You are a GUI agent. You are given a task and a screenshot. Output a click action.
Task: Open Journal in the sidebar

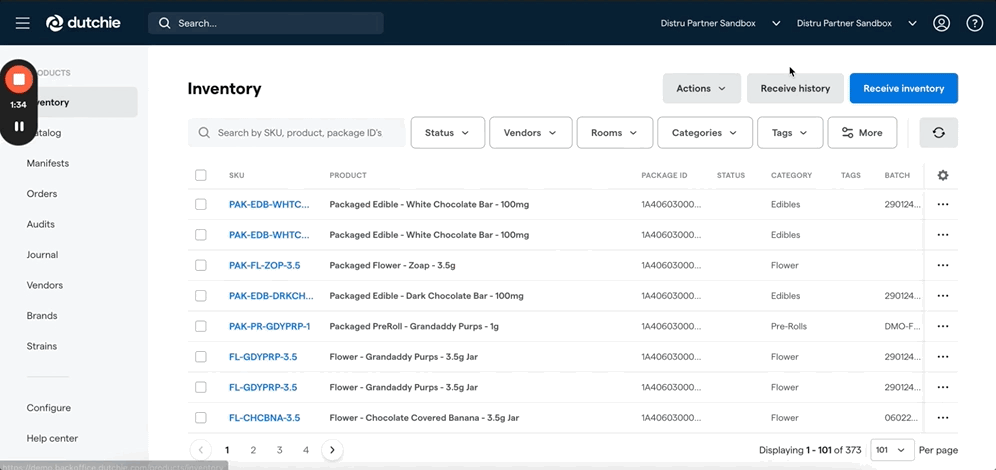(43, 255)
